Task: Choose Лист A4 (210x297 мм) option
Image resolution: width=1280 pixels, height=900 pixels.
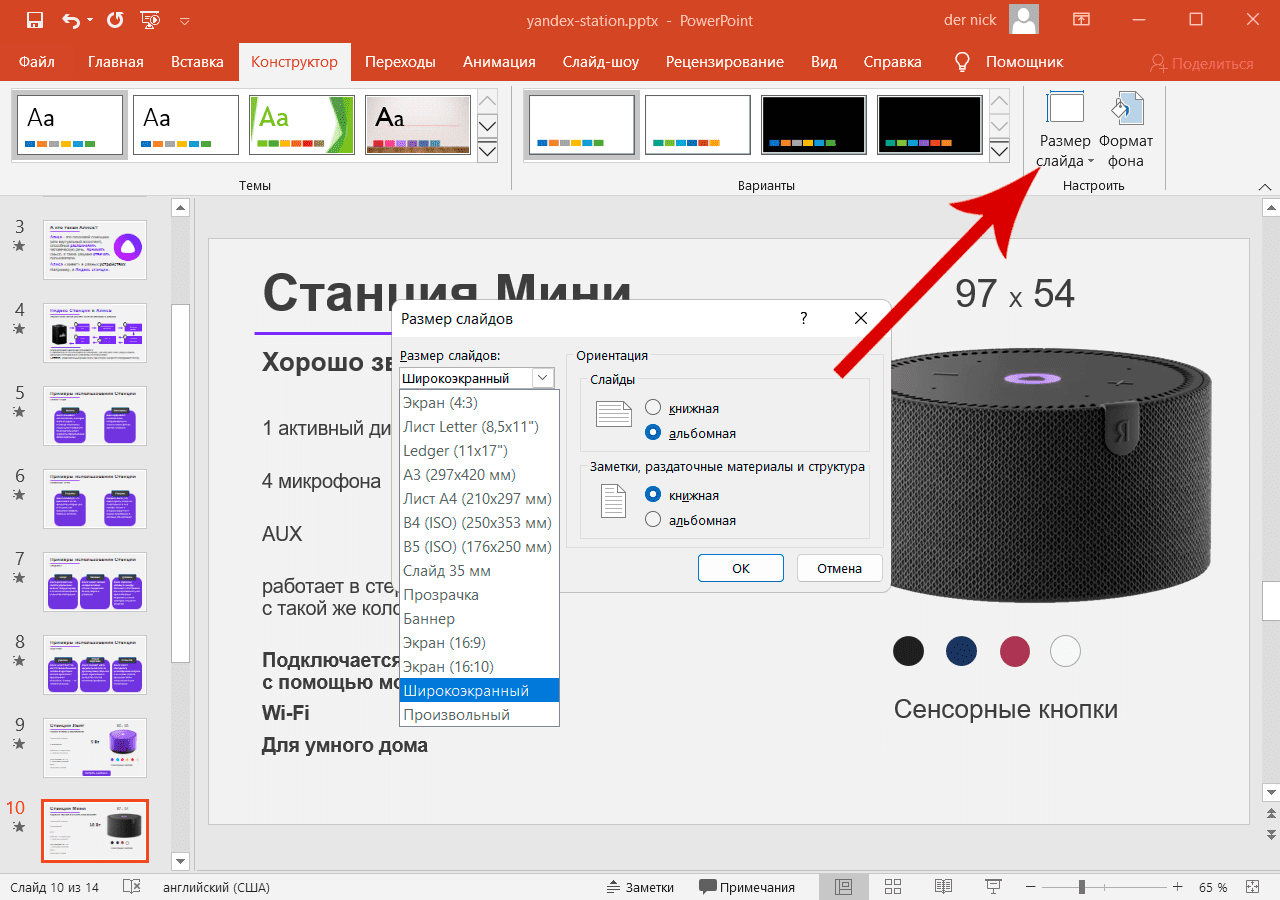Action: [x=479, y=499]
